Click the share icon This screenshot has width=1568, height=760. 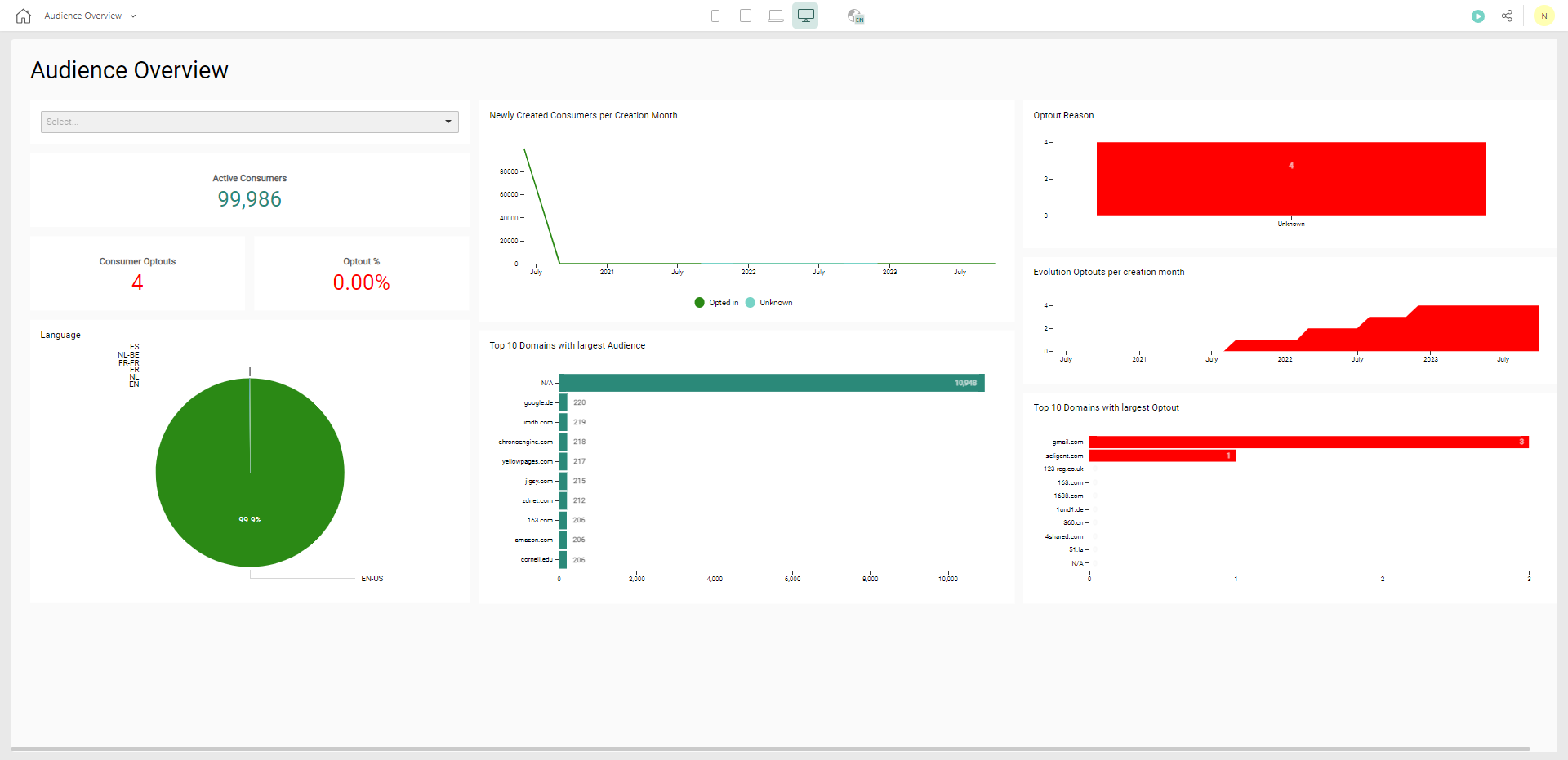[1507, 16]
